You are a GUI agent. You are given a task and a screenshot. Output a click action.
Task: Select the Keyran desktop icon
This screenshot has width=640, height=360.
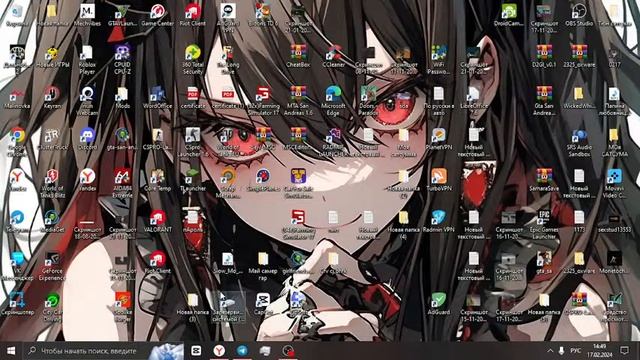(x=52, y=97)
